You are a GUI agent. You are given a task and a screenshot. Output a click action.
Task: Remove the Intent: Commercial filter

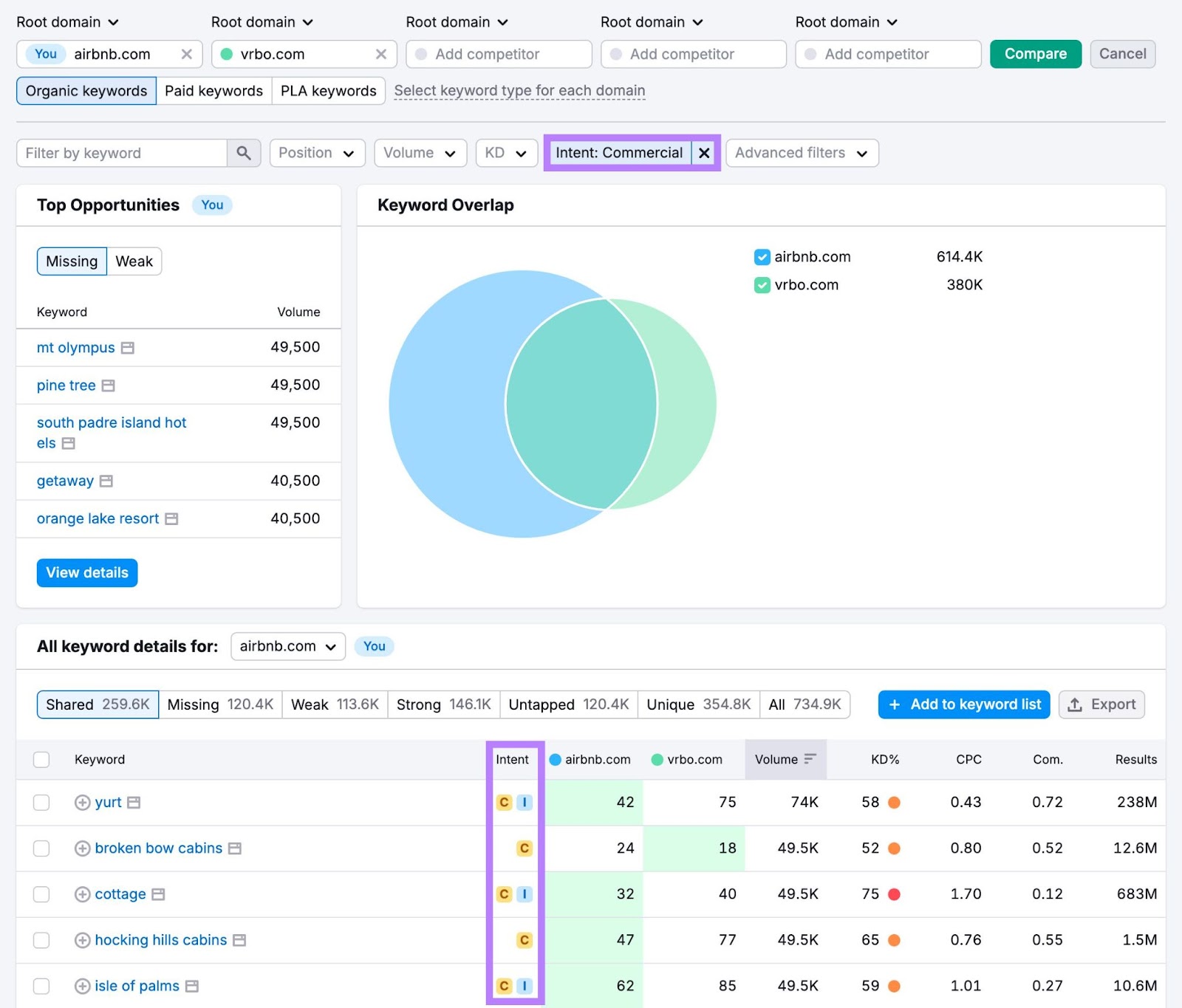coord(704,153)
